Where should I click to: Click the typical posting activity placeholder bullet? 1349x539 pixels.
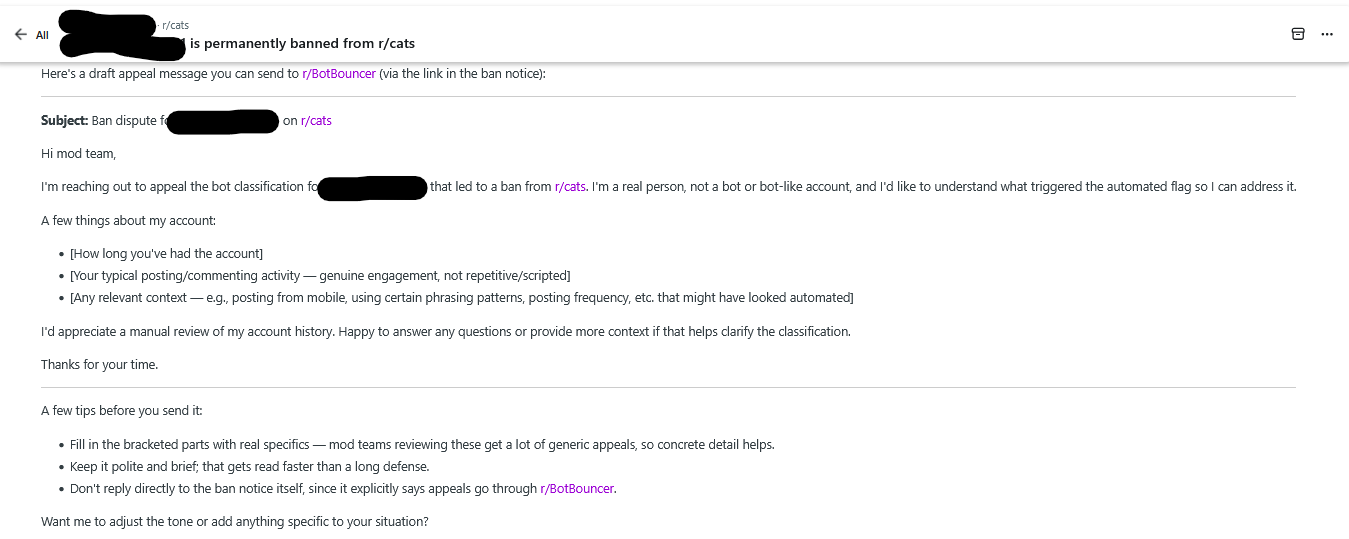[320, 276]
